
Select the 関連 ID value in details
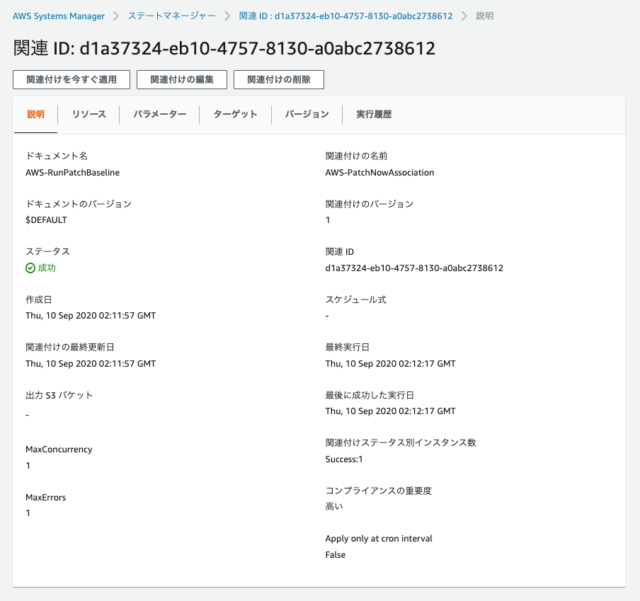point(414,268)
